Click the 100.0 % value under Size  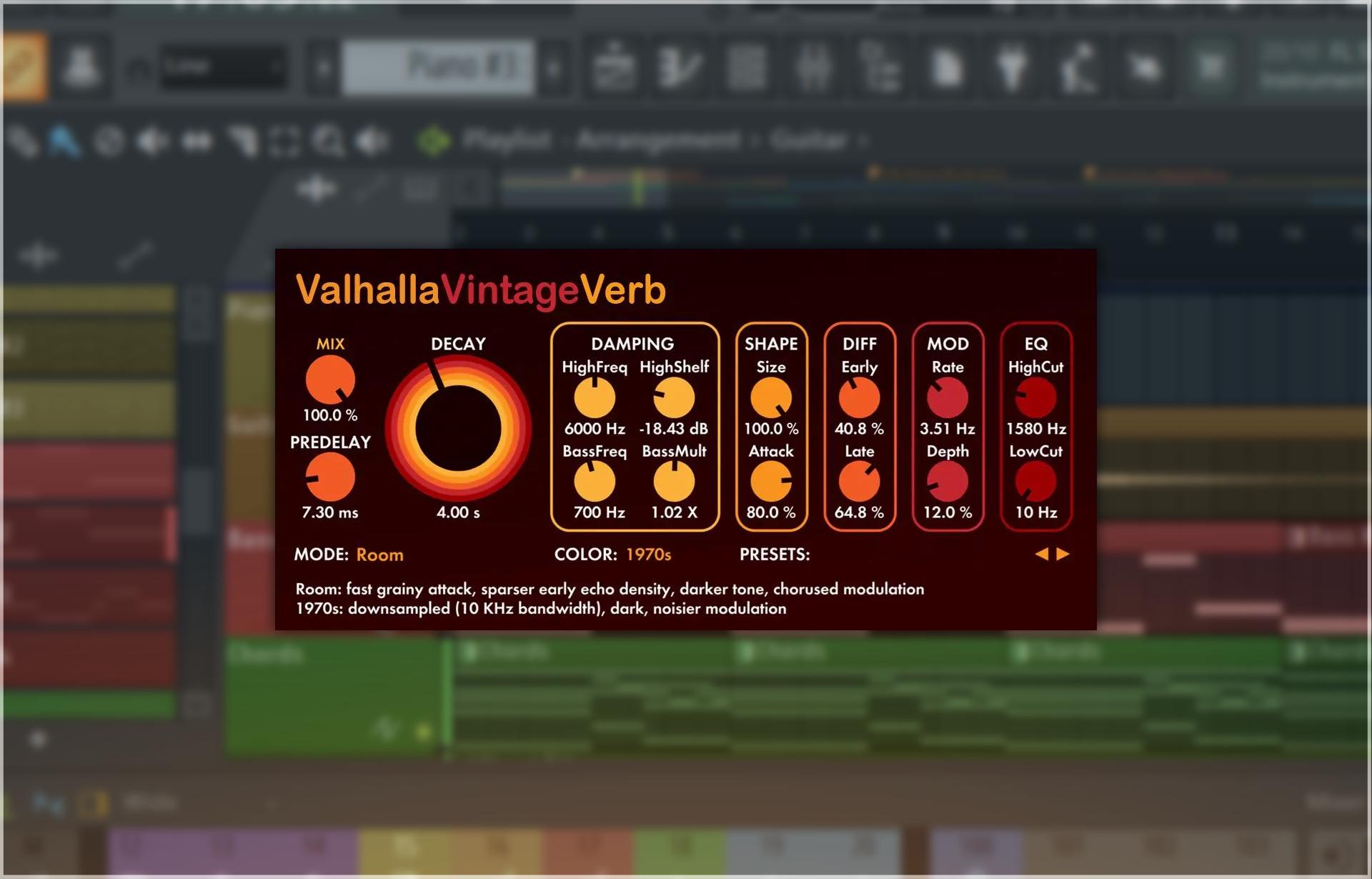point(771,429)
